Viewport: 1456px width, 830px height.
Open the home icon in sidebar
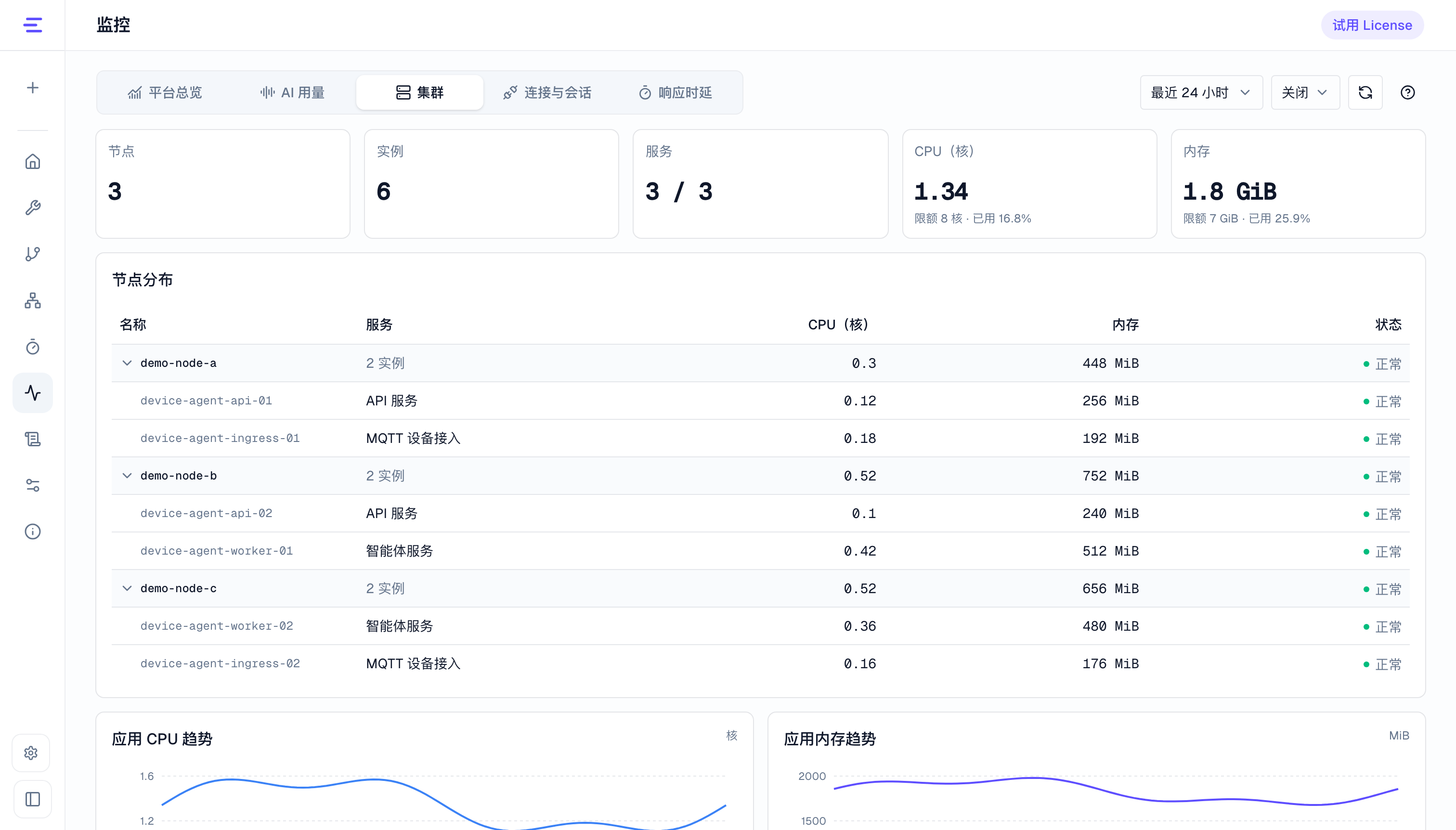pos(32,162)
